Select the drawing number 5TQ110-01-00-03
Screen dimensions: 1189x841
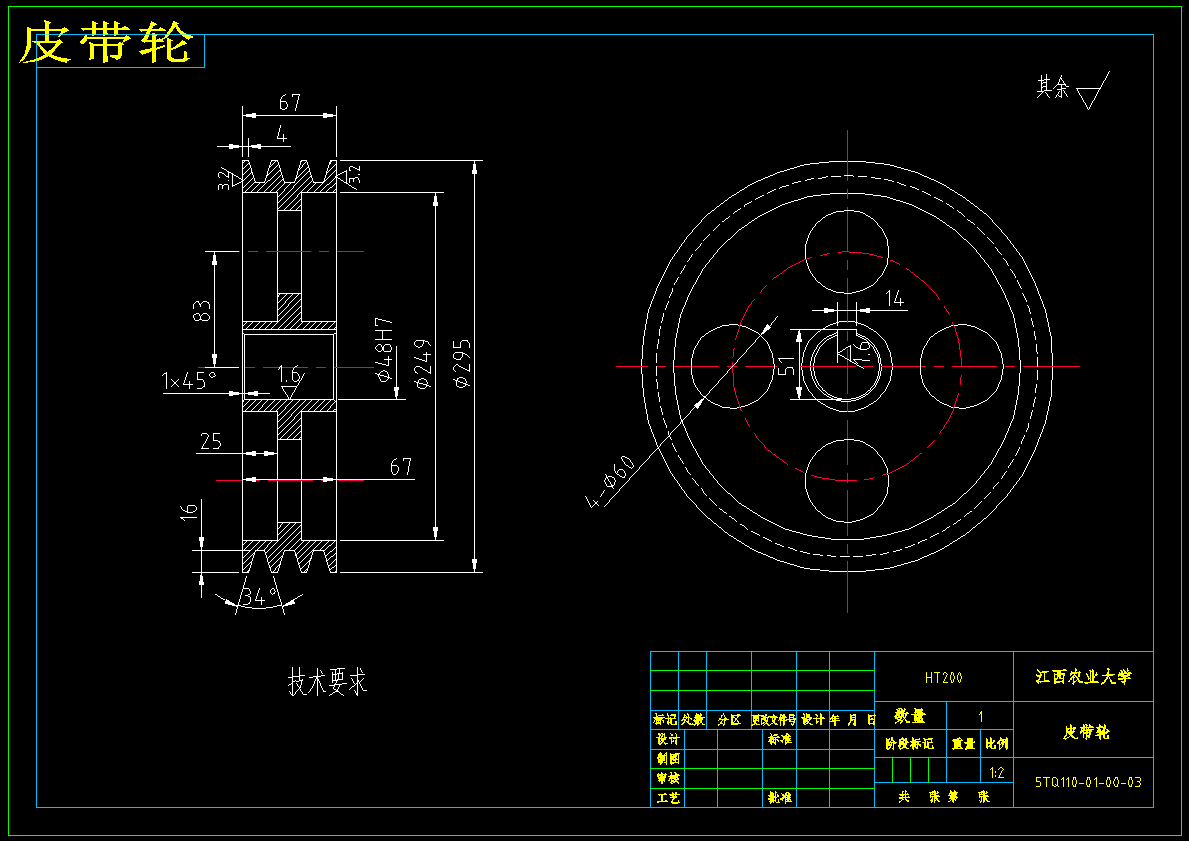(x=1088, y=782)
